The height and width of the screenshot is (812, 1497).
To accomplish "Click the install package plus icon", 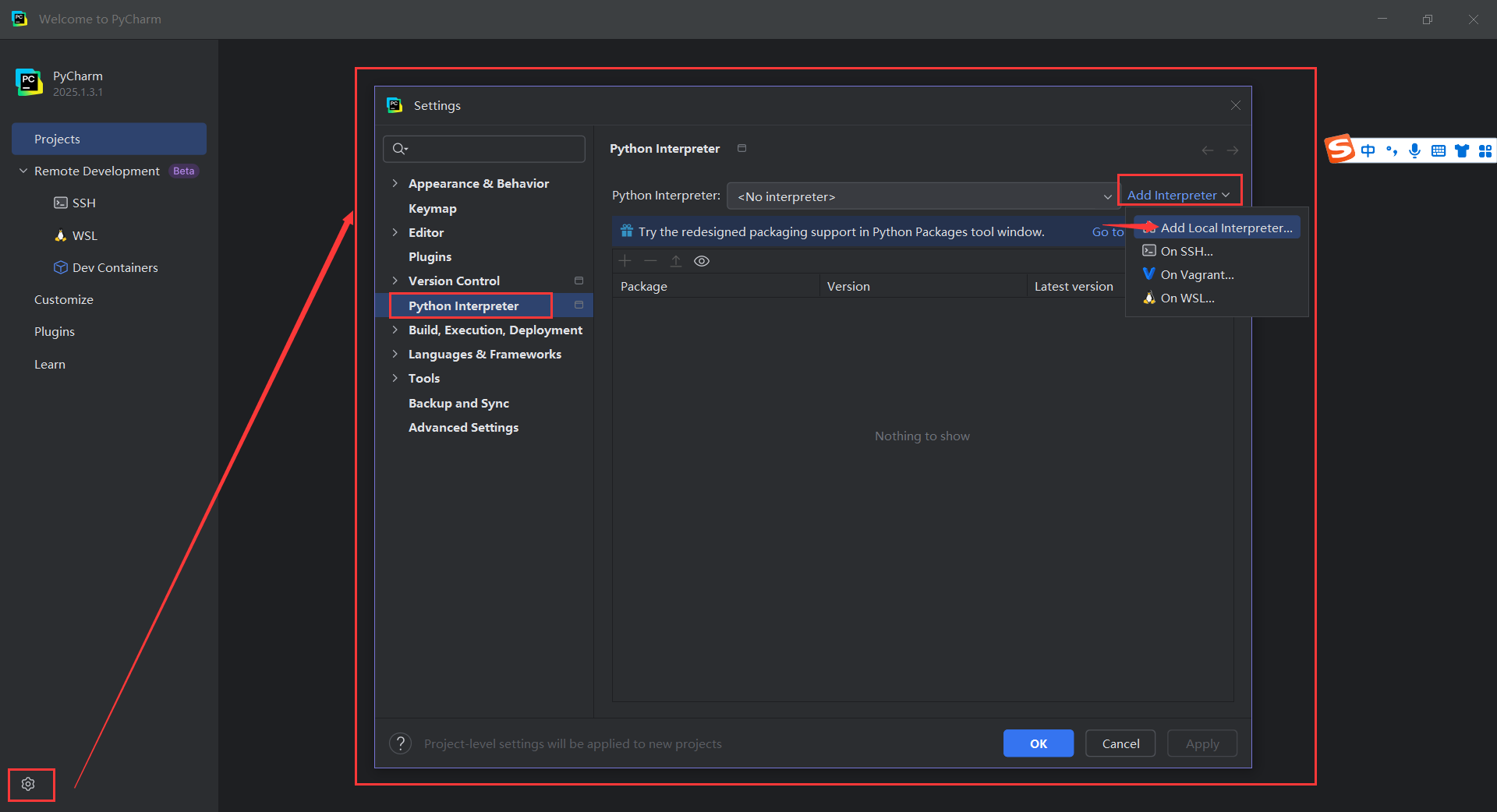I will [x=625, y=261].
